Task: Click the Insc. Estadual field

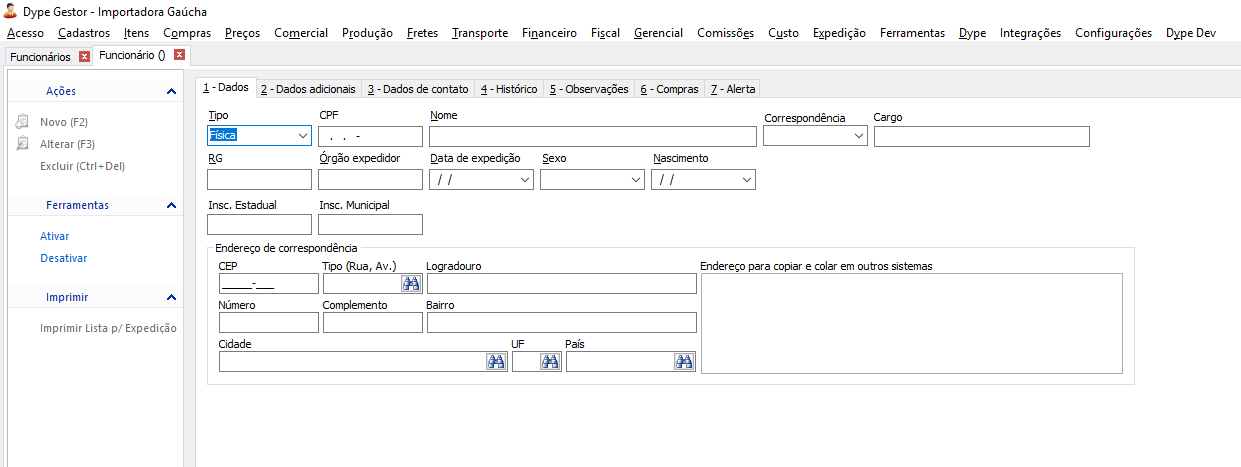Action: point(259,224)
